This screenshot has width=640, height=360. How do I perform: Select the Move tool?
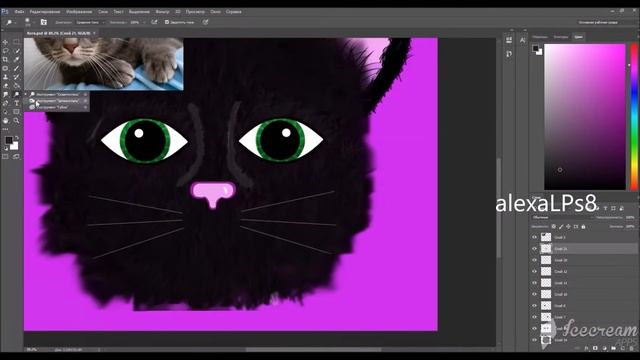click(5, 42)
